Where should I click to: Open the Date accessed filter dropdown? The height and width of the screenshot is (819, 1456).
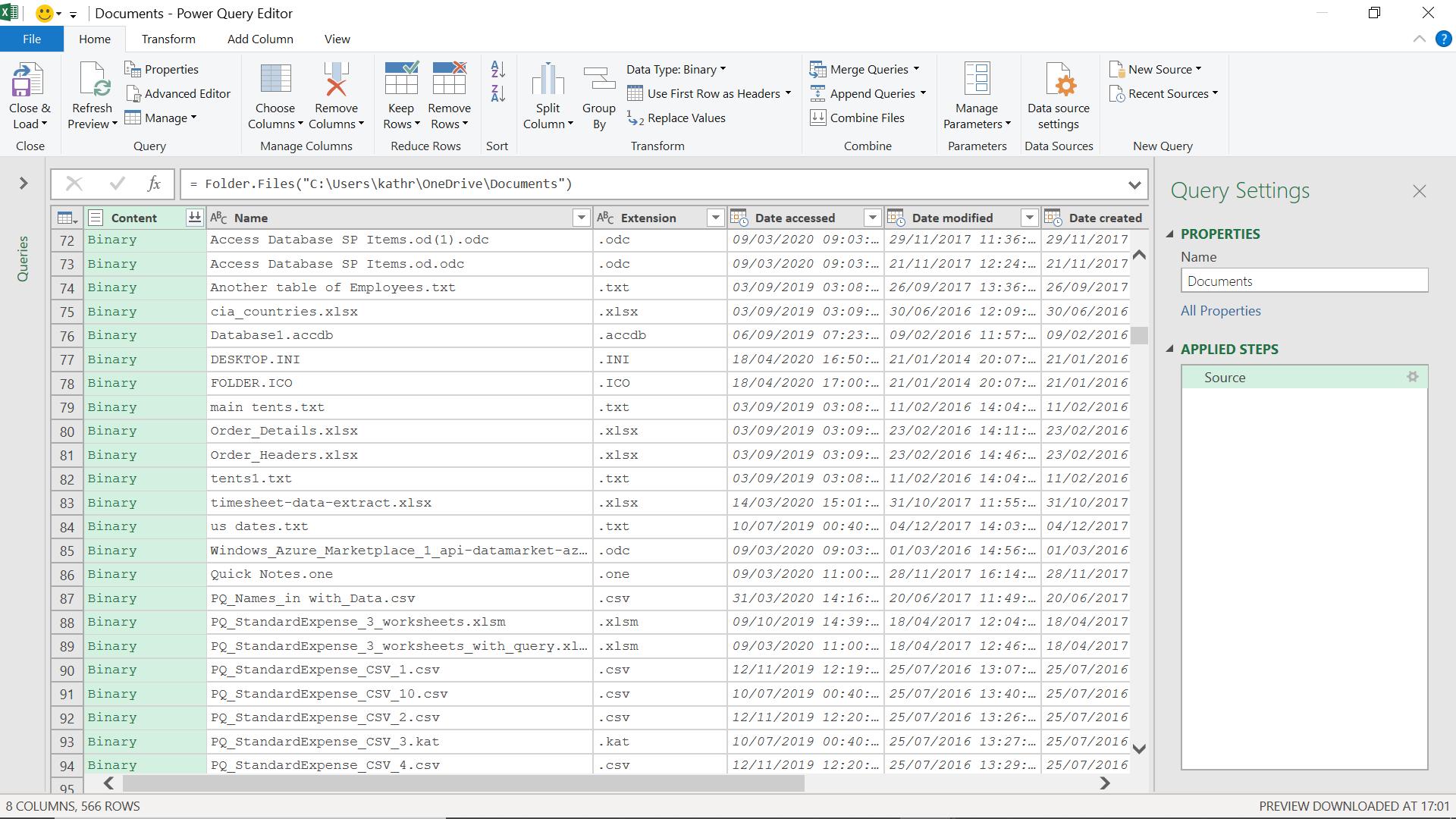tap(872, 218)
